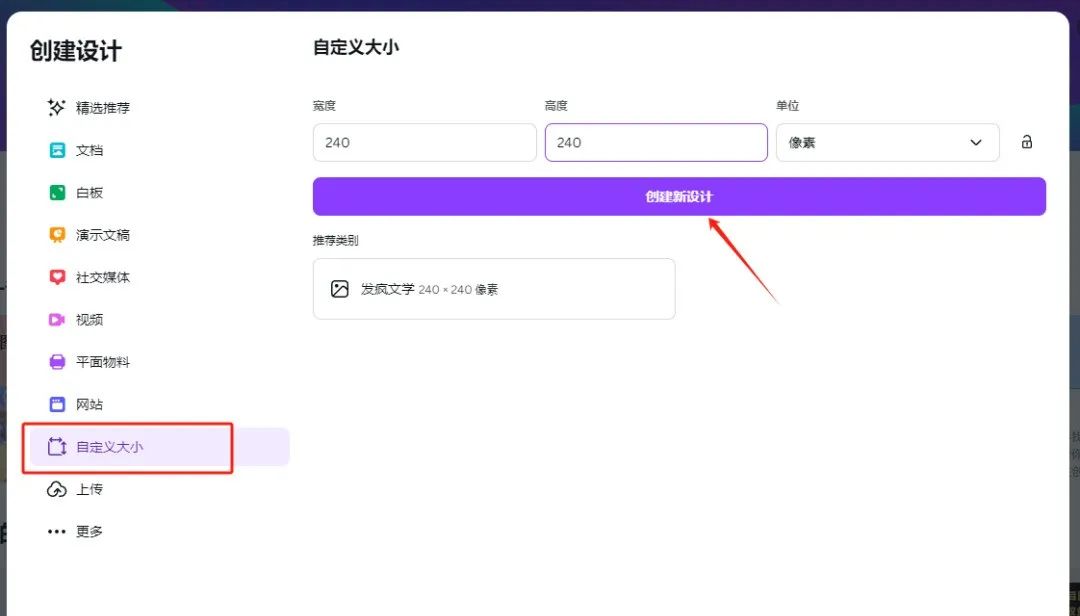Open the 文档 document icon
Viewport: 1080px width, 616px height.
coord(57,150)
